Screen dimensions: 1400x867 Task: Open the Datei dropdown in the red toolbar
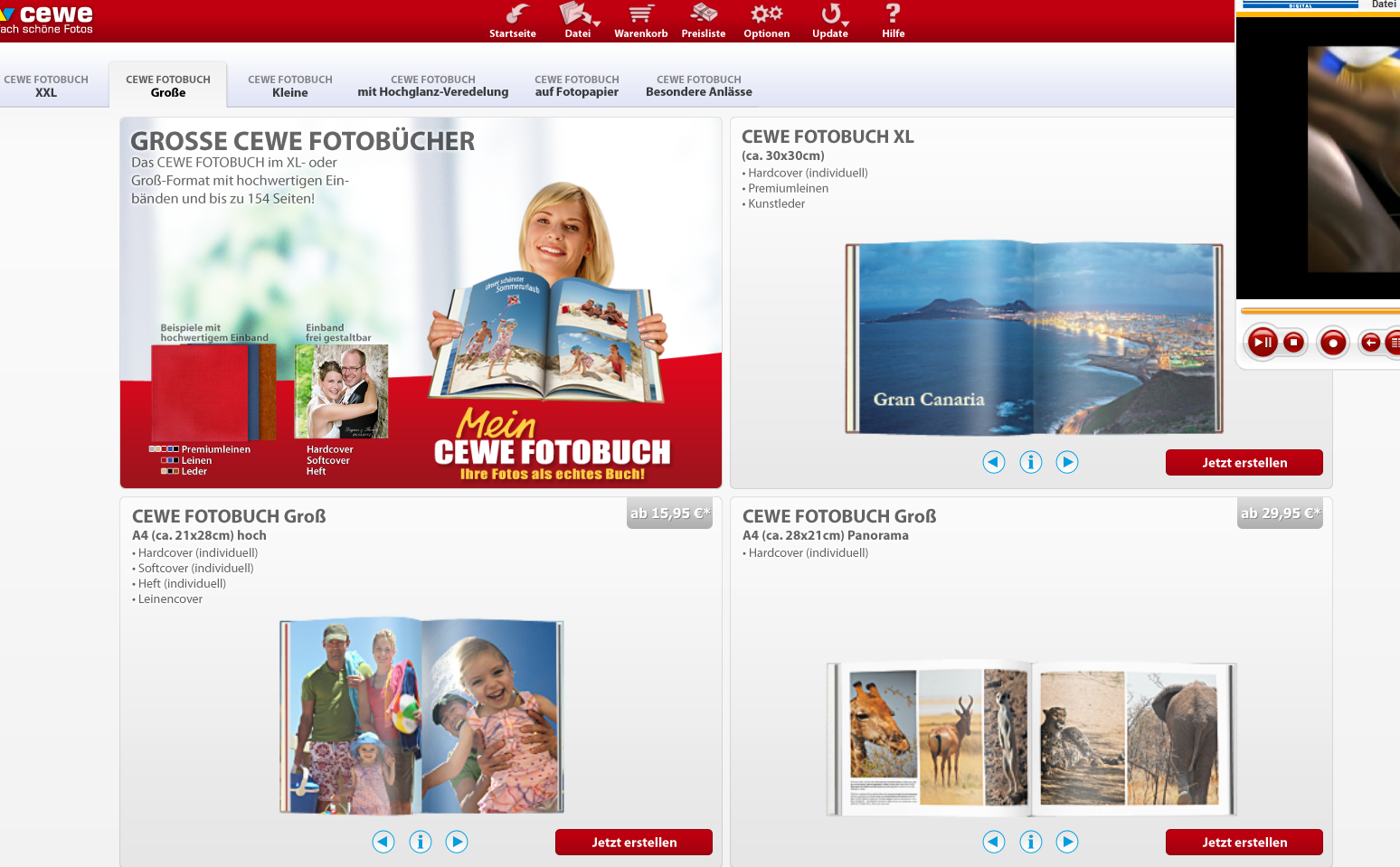coord(578,21)
